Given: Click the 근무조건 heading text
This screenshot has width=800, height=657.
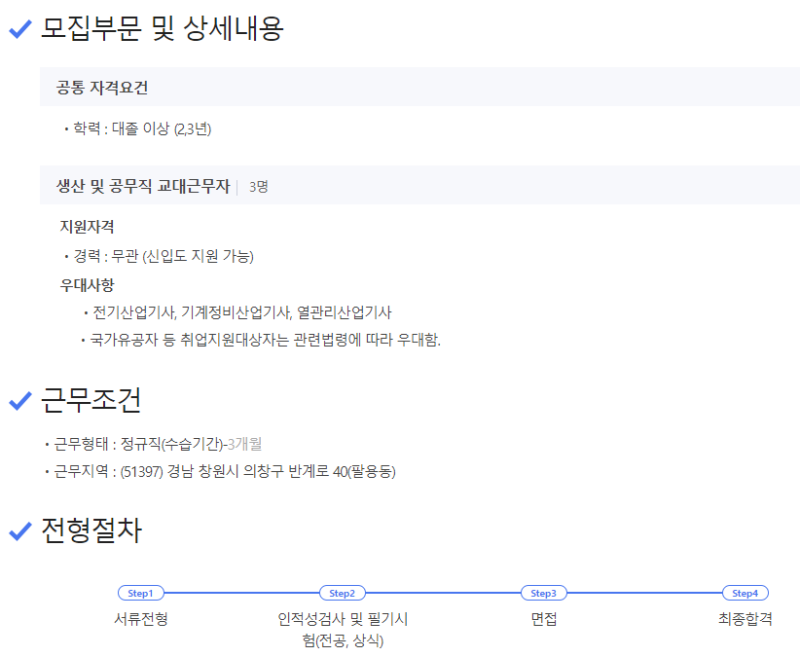Looking at the screenshot, I should coord(90,401).
